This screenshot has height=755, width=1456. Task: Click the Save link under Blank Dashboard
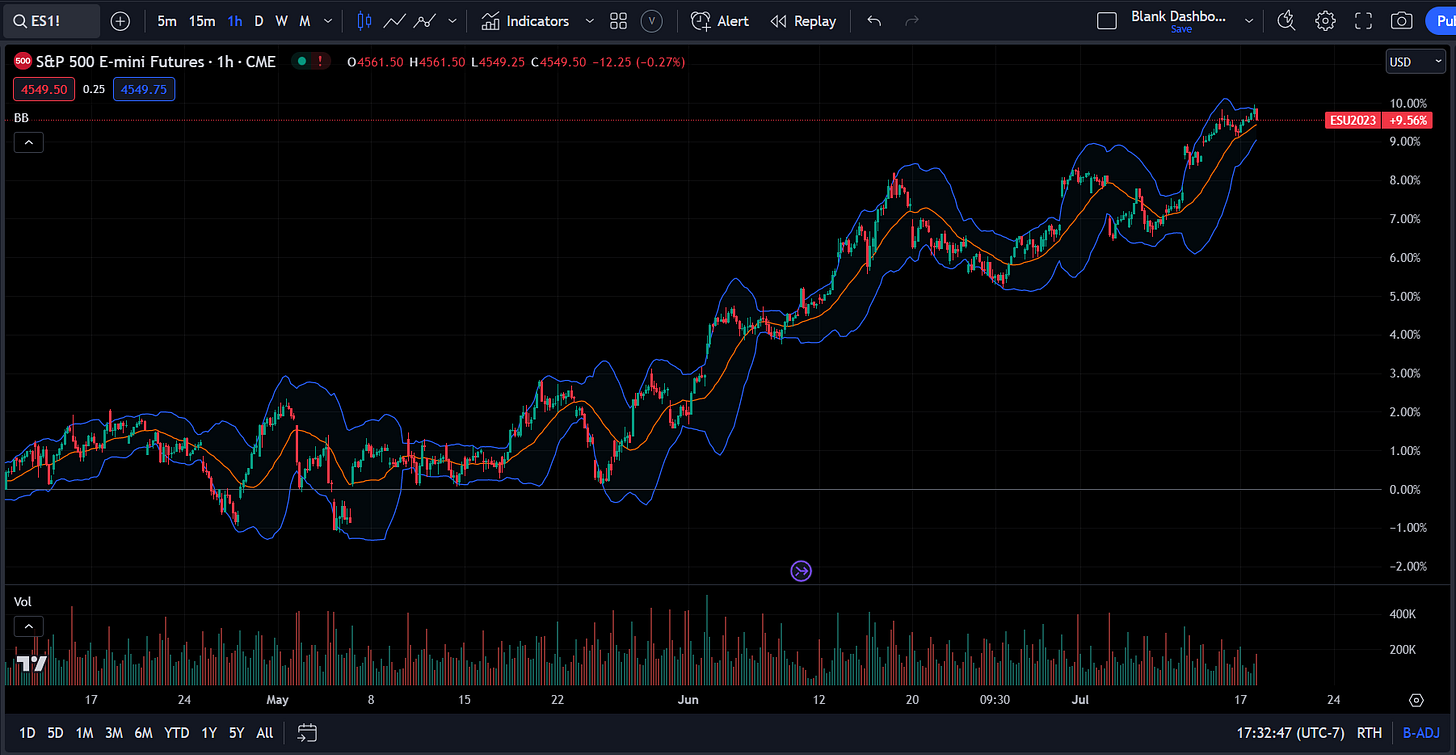(1181, 30)
